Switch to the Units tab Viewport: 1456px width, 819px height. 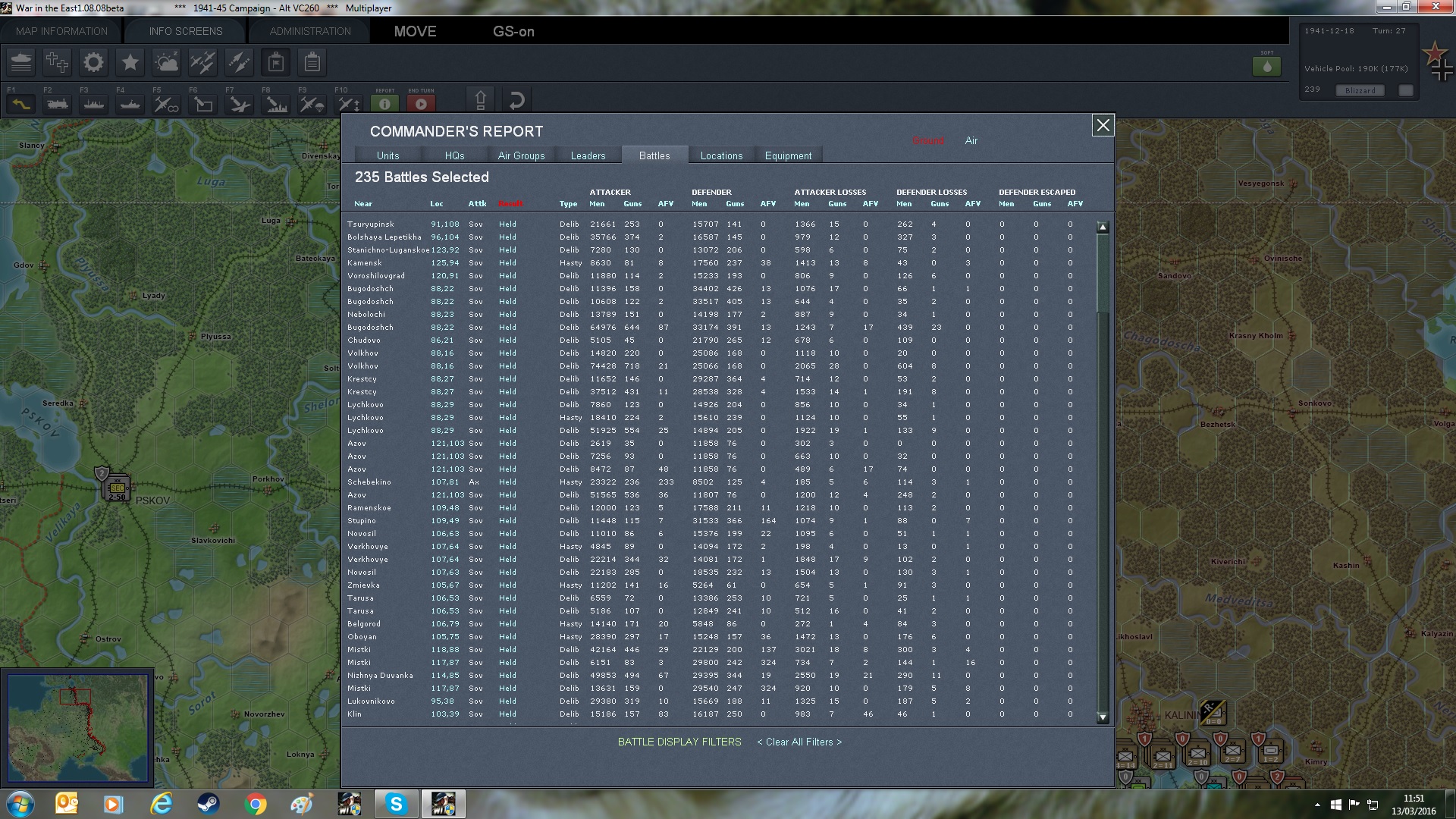[x=388, y=155]
